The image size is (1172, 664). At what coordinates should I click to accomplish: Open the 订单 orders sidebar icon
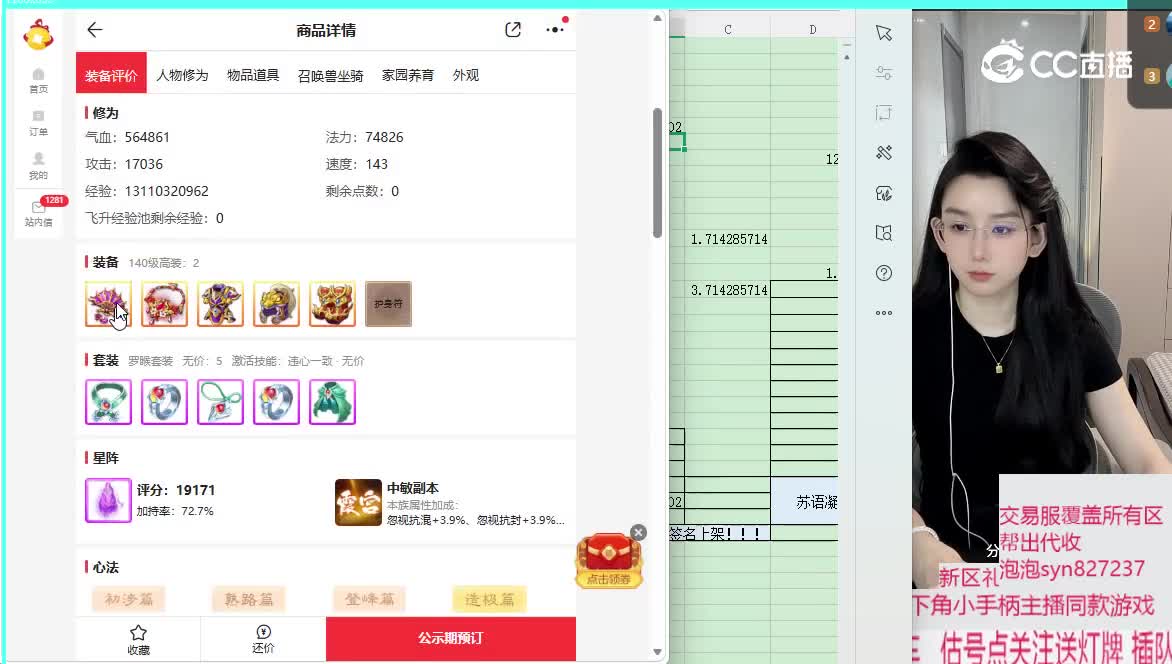click(x=38, y=123)
